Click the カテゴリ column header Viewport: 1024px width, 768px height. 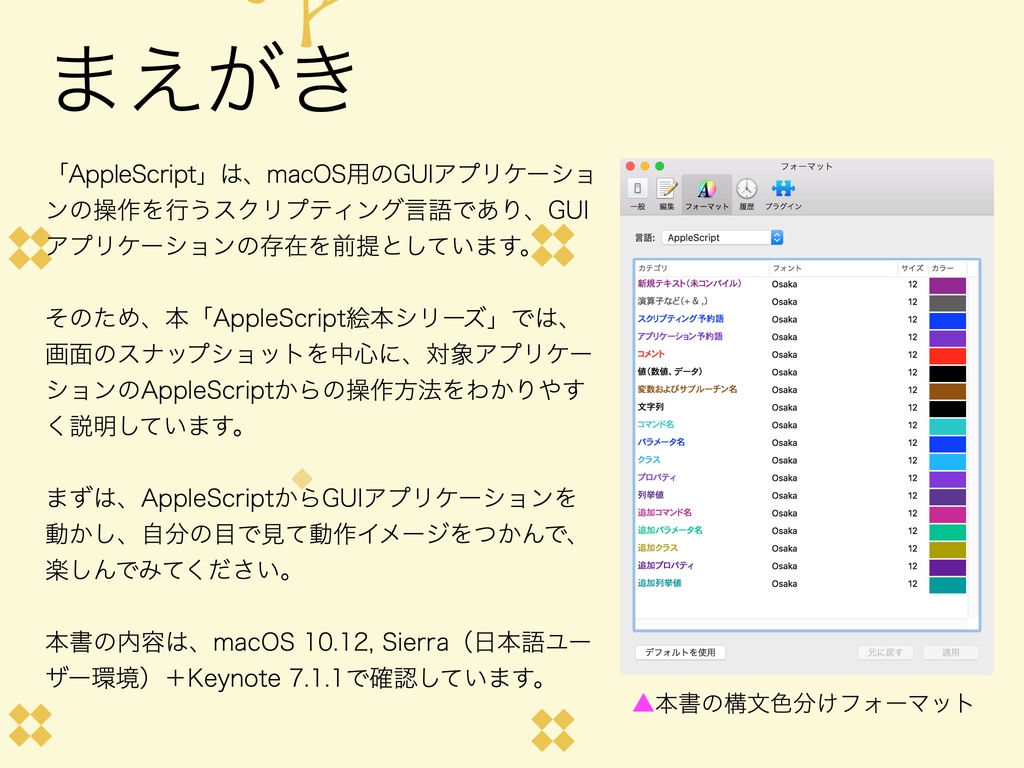click(650, 268)
